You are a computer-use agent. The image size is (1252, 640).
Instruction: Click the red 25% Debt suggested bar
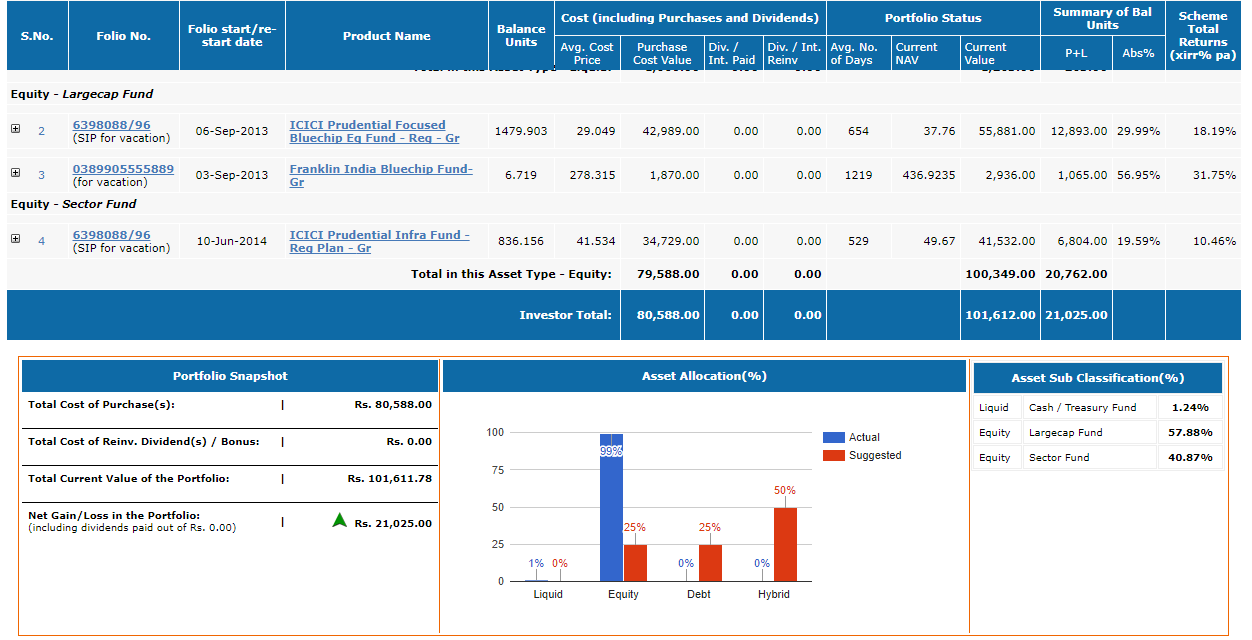click(x=710, y=563)
